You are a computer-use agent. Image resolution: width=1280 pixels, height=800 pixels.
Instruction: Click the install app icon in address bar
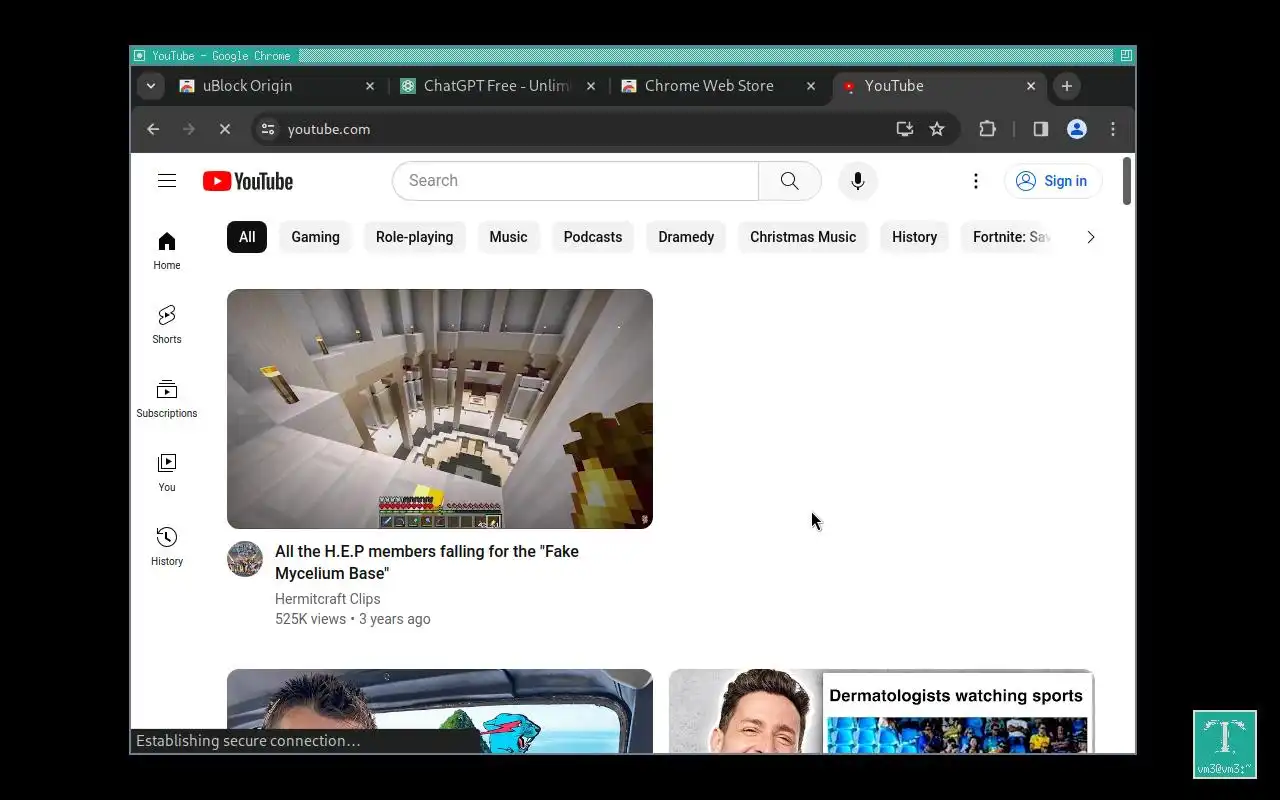(x=904, y=129)
